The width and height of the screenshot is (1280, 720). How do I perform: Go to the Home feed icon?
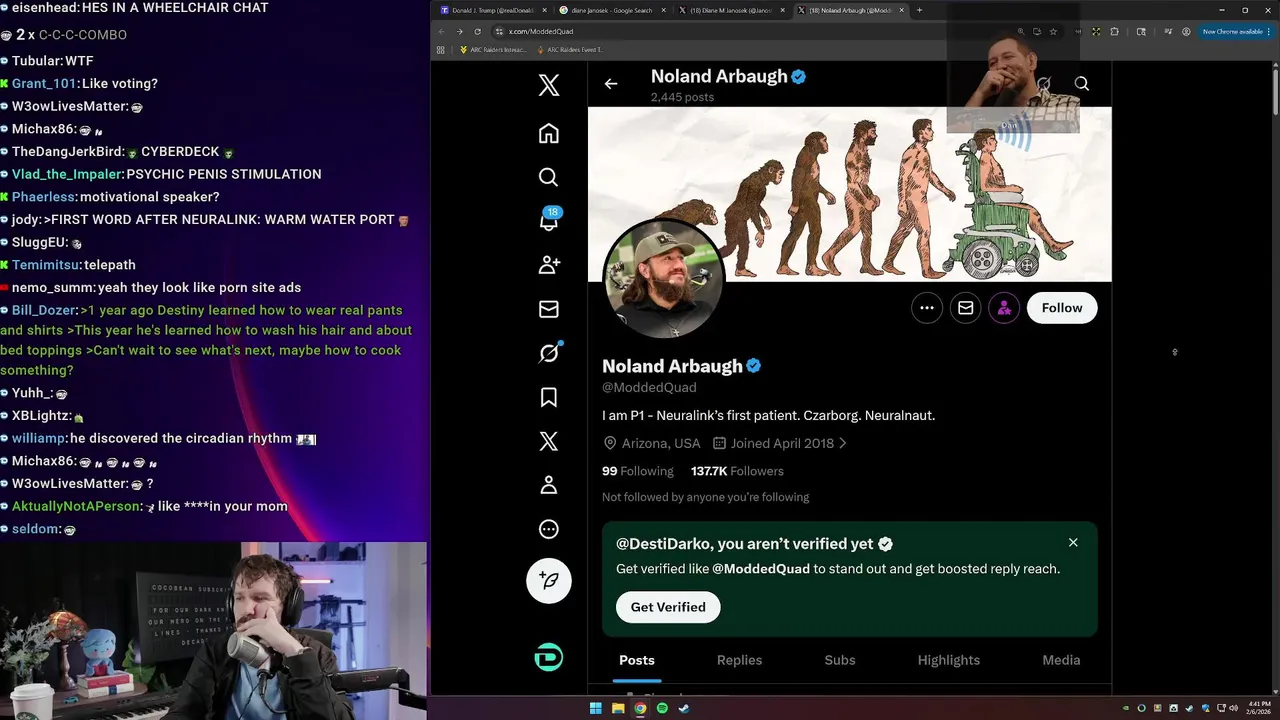[549, 133]
